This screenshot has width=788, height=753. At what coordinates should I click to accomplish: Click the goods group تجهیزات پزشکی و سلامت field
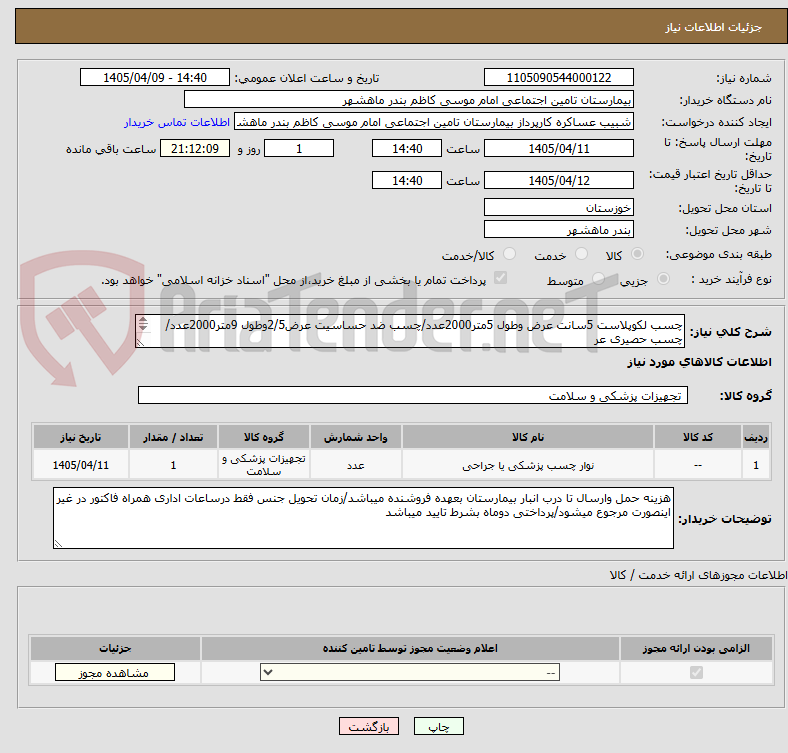[413, 396]
